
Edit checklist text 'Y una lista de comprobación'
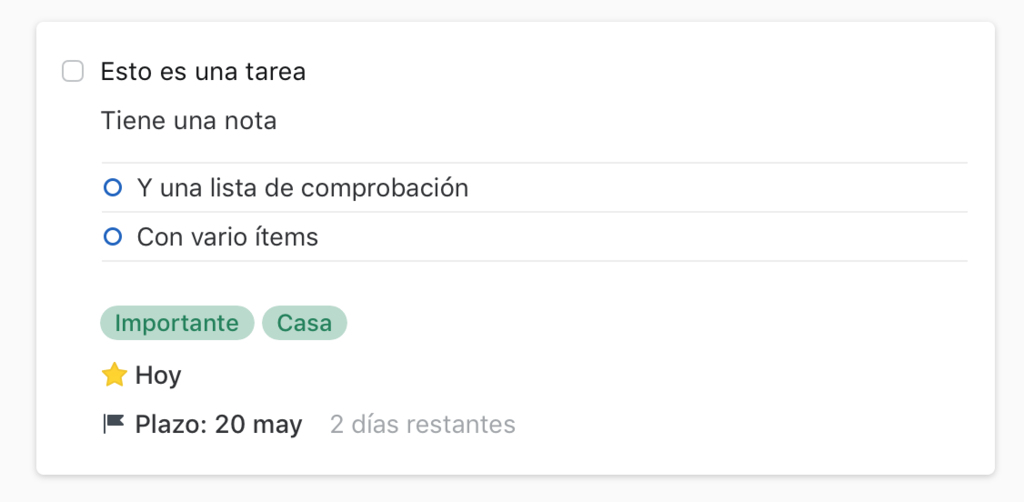tap(302, 188)
